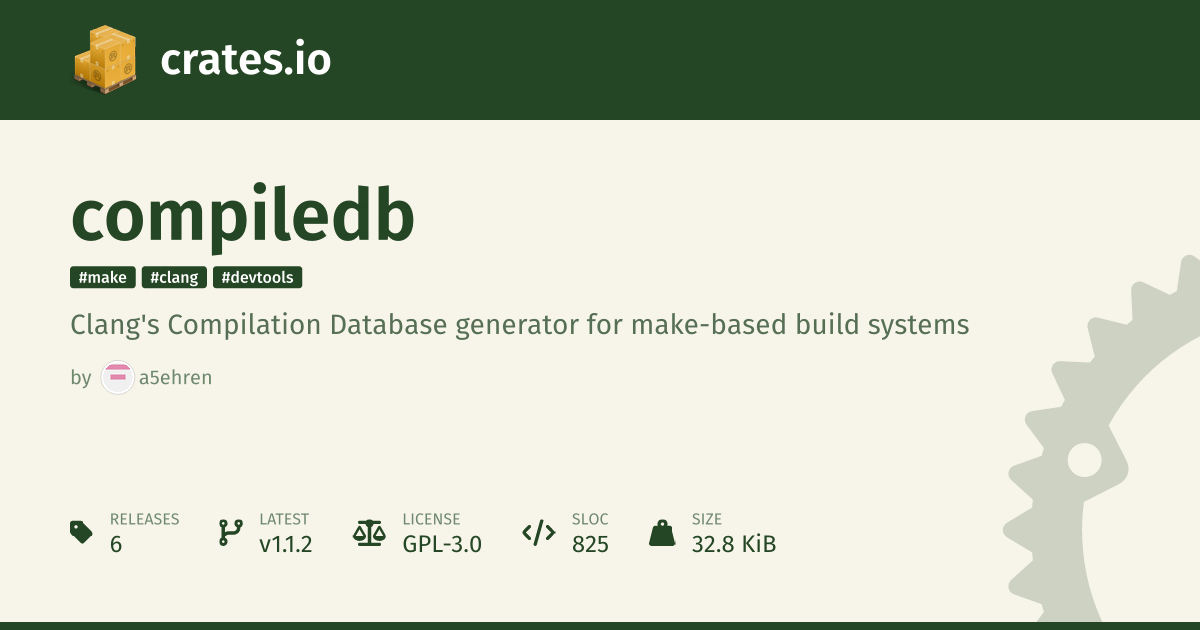Select the #devtools tag
Screen dimensions: 1200x630
coord(257,278)
